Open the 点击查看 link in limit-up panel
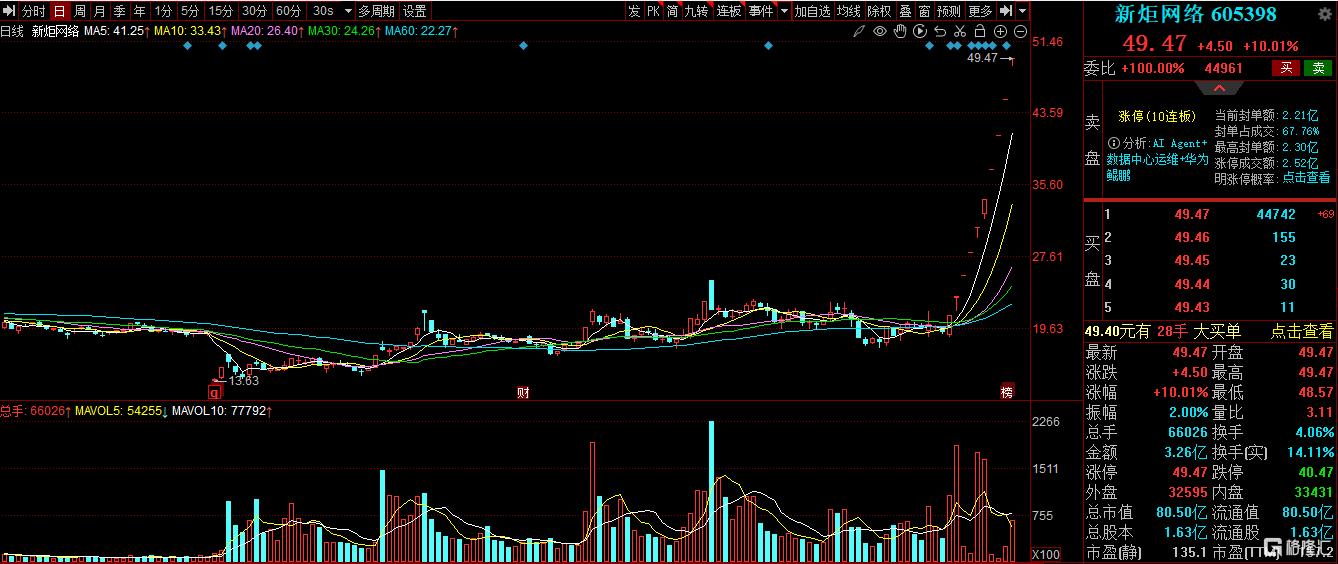Viewport: 1338px width, 564px height. [1306, 178]
